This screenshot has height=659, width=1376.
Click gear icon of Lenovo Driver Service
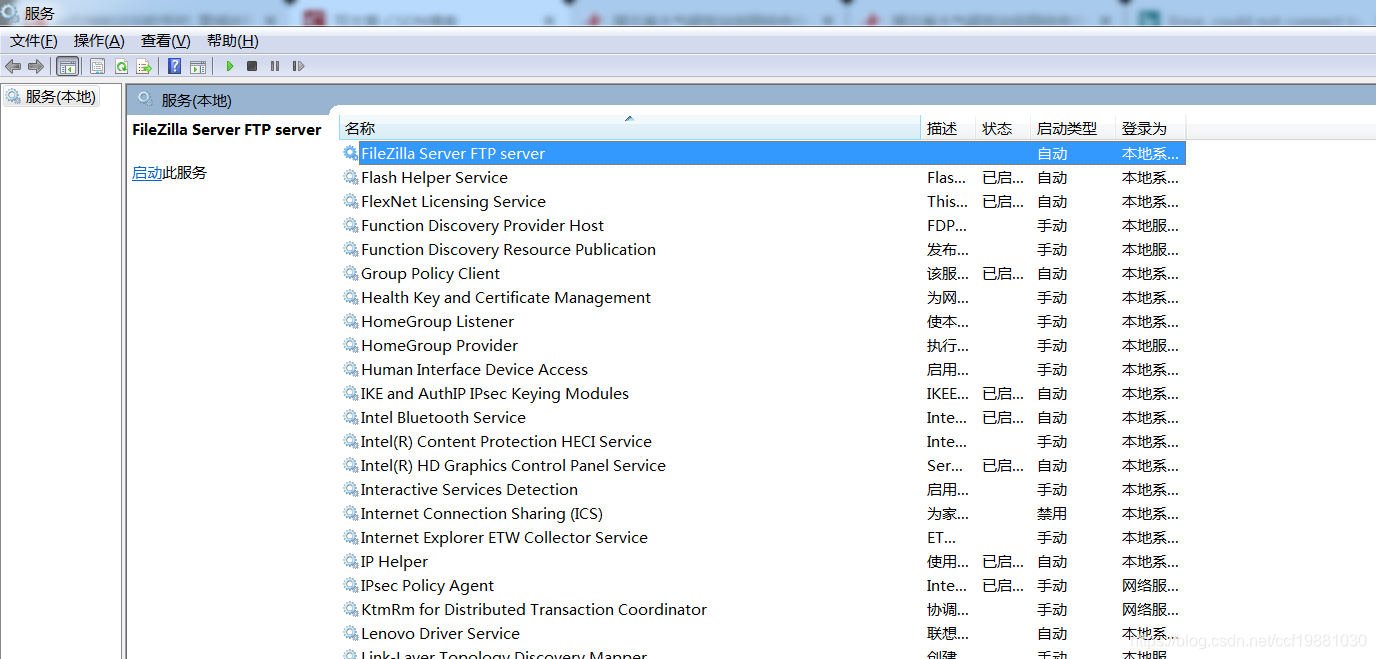[350, 633]
